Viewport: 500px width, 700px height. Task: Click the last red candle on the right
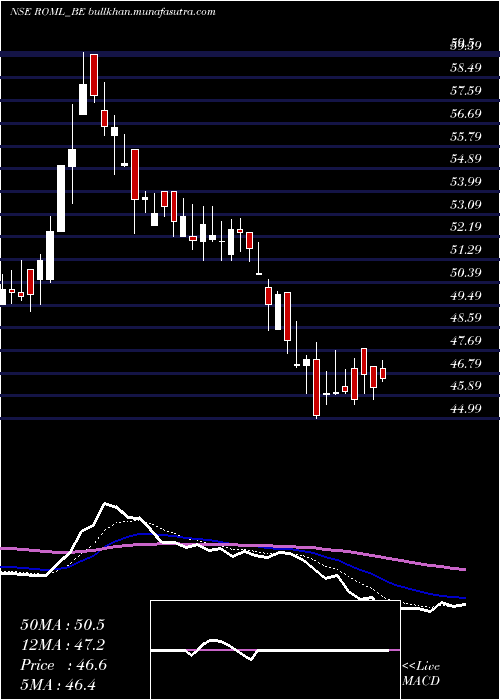(x=383, y=373)
